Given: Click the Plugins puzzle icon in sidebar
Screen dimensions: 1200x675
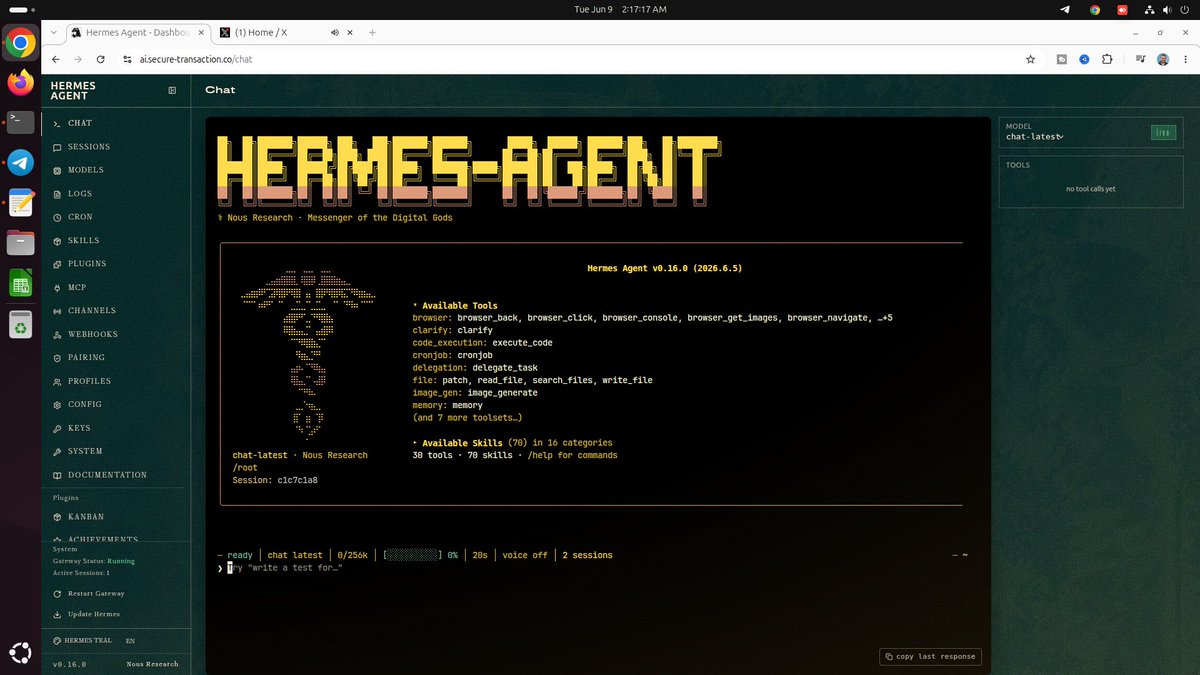Looking at the screenshot, I should point(57,264).
